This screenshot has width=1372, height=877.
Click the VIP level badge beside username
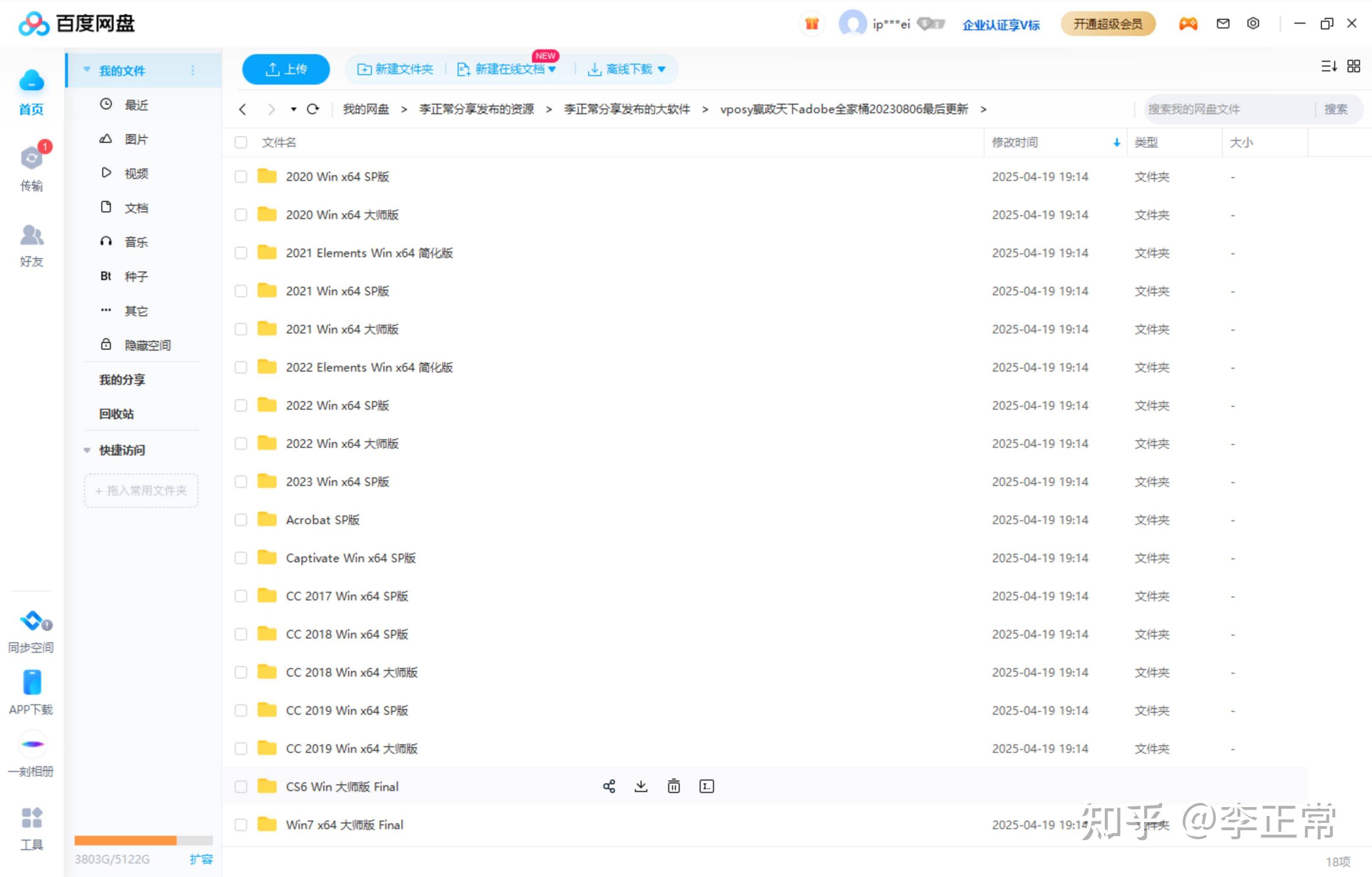tap(931, 24)
